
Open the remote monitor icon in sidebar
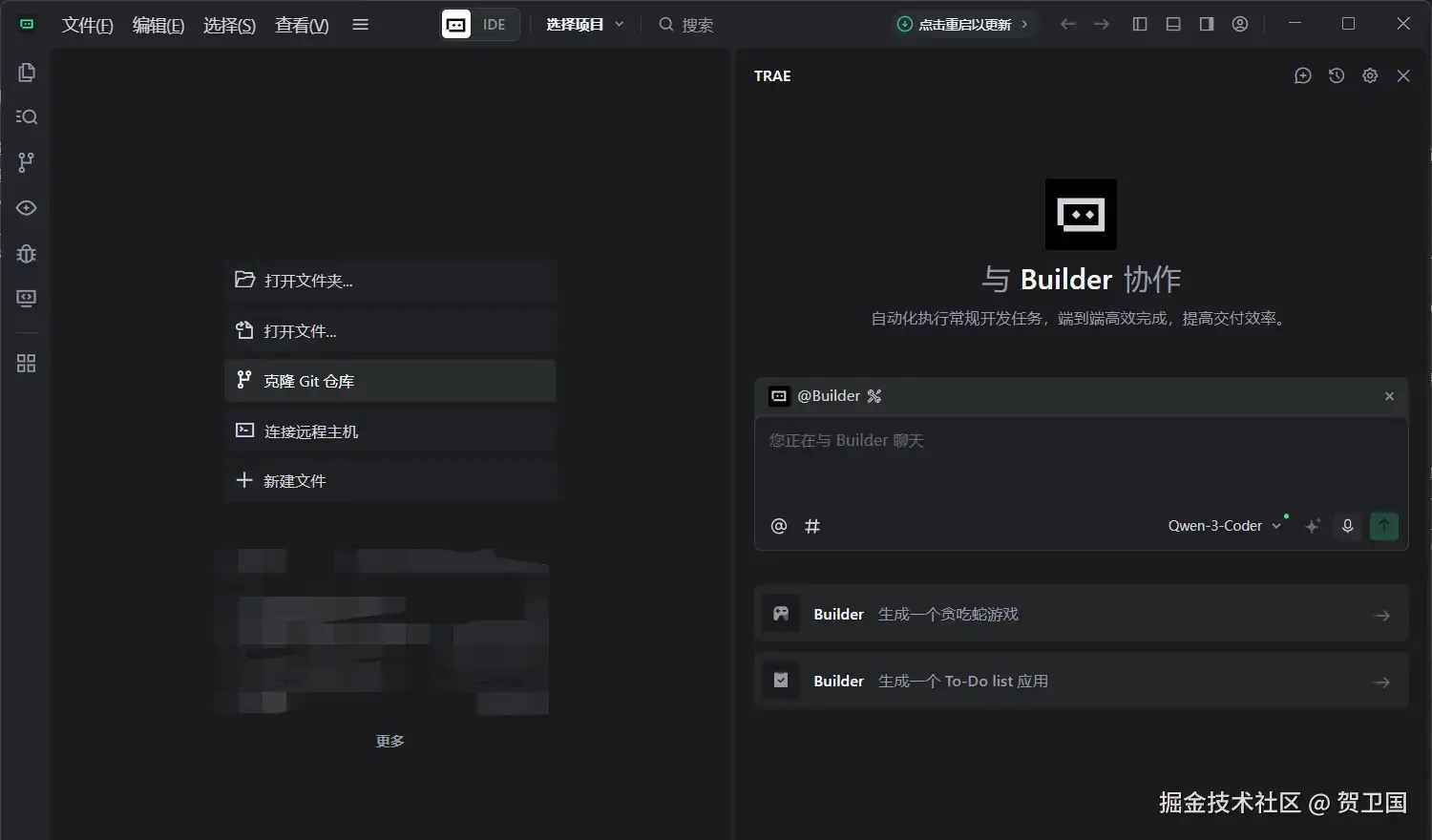point(27,299)
